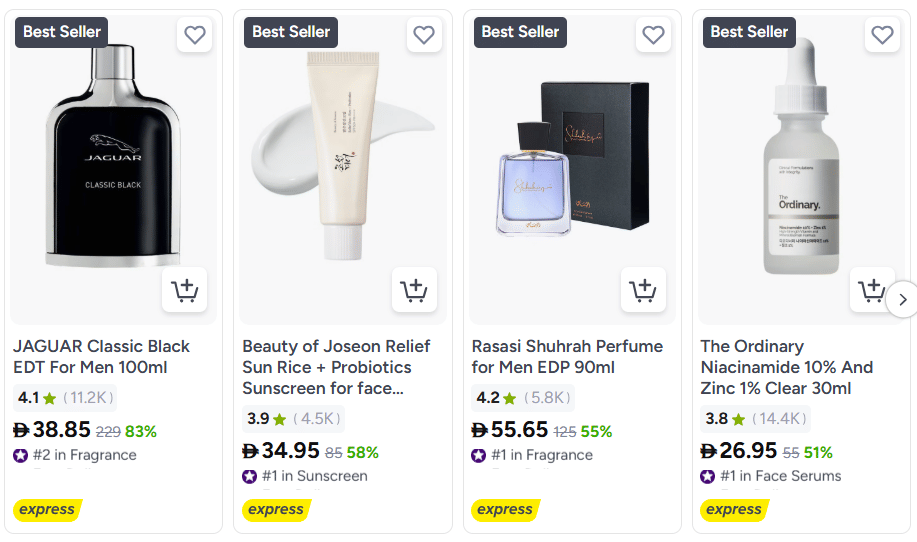
Task: Add The Ordinary Niacinamide to cart
Action: tap(872, 291)
